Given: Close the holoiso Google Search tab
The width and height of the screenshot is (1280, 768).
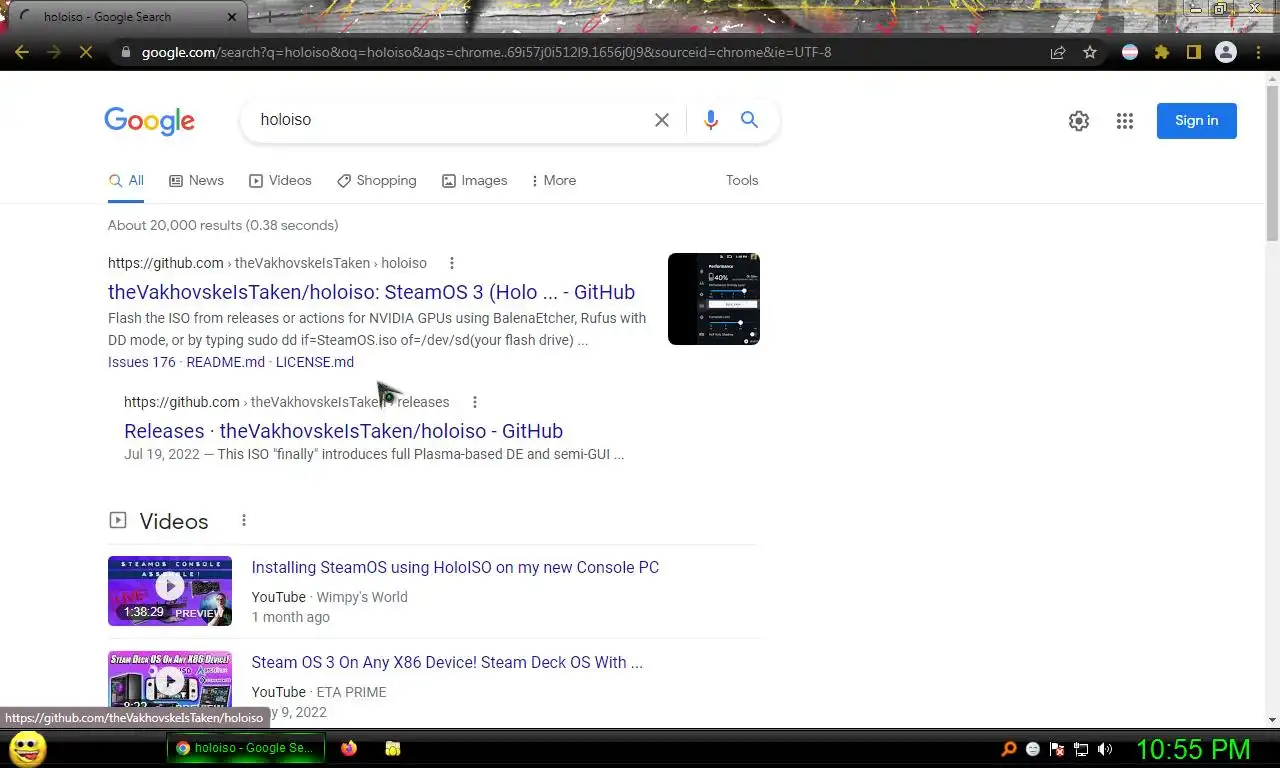Looking at the screenshot, I should [232, 17].
